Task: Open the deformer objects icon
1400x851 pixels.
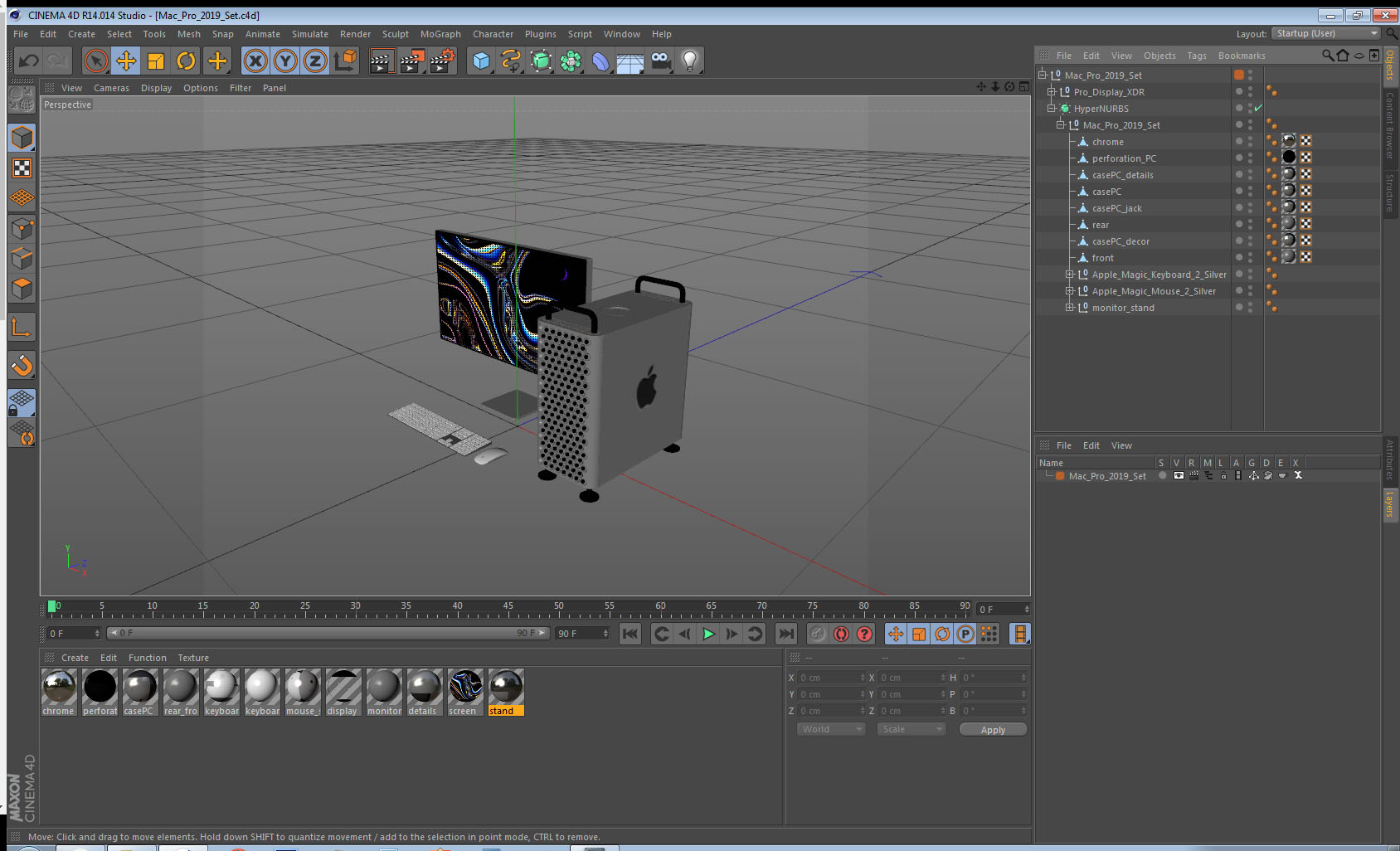Action: coord(600,61)
